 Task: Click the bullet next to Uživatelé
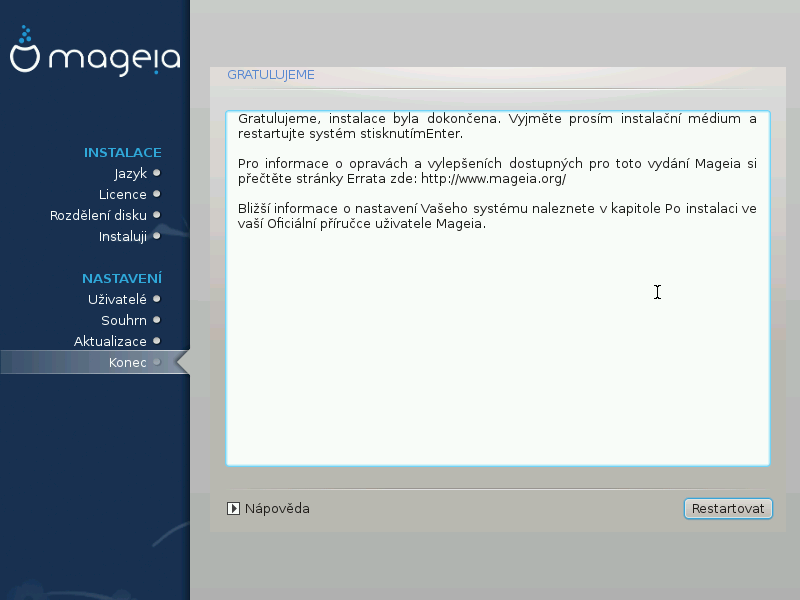coord(157,299)
